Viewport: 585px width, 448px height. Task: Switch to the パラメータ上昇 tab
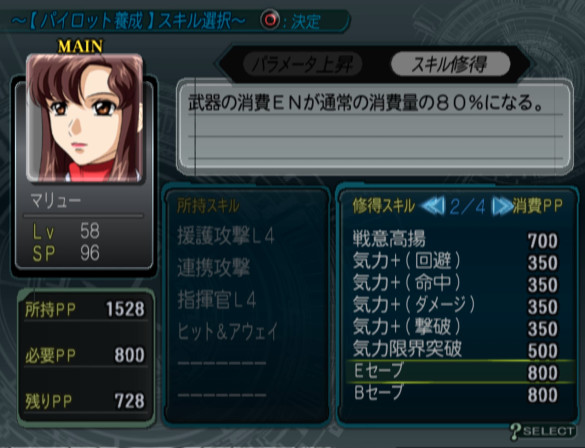pos(303,65)
